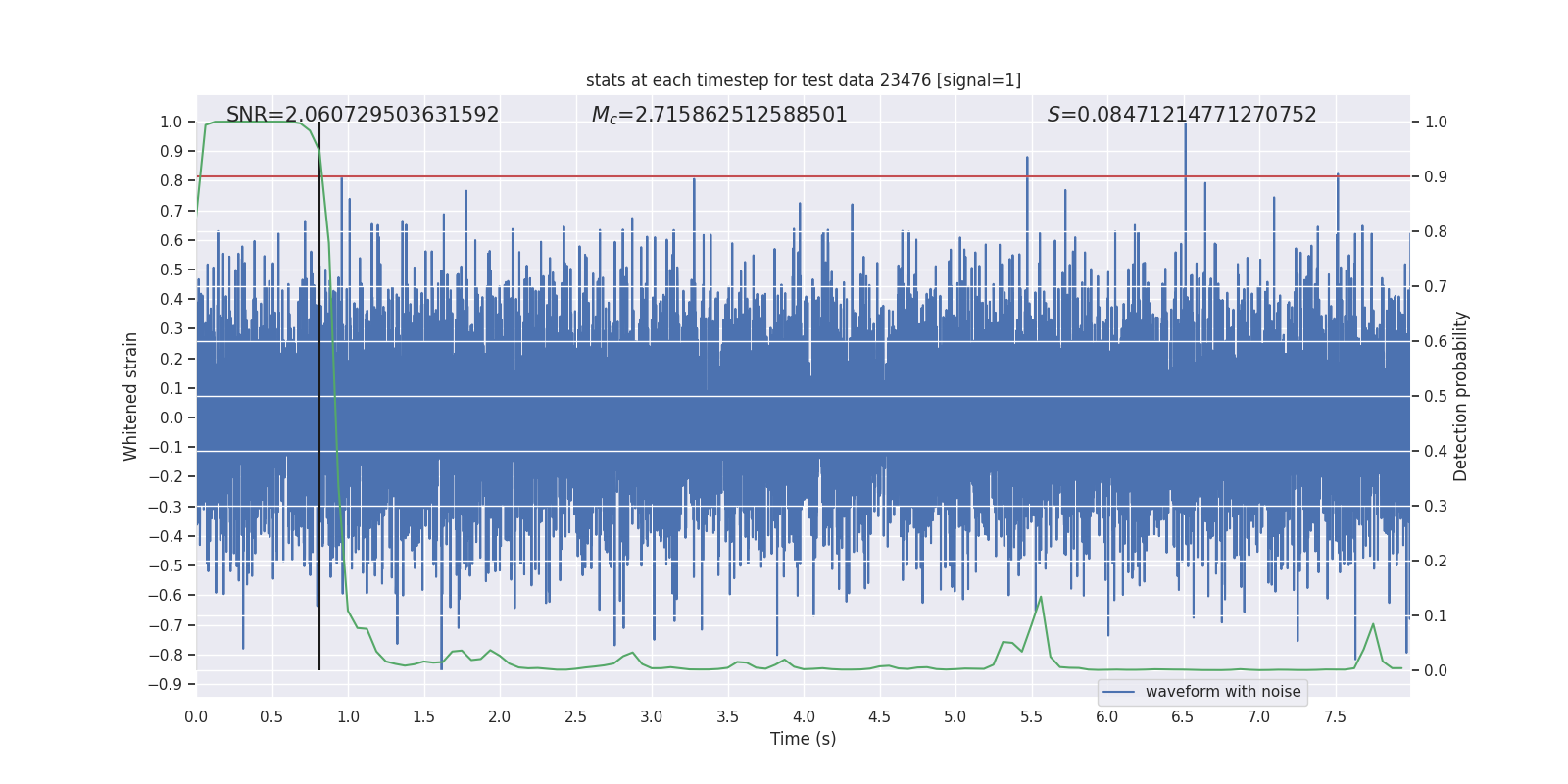Image resolution: width=1568 pixels, height=784 pixels.
Task: Select the S=0.0847 annotation text
Action: tap(1181, 115)
